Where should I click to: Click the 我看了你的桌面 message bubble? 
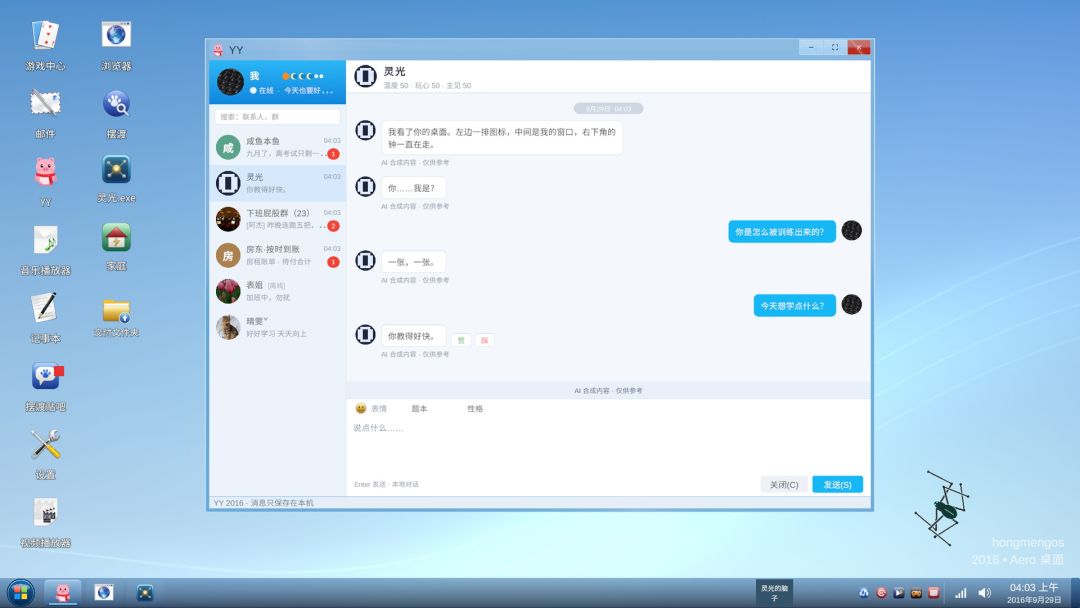point(501,138)
